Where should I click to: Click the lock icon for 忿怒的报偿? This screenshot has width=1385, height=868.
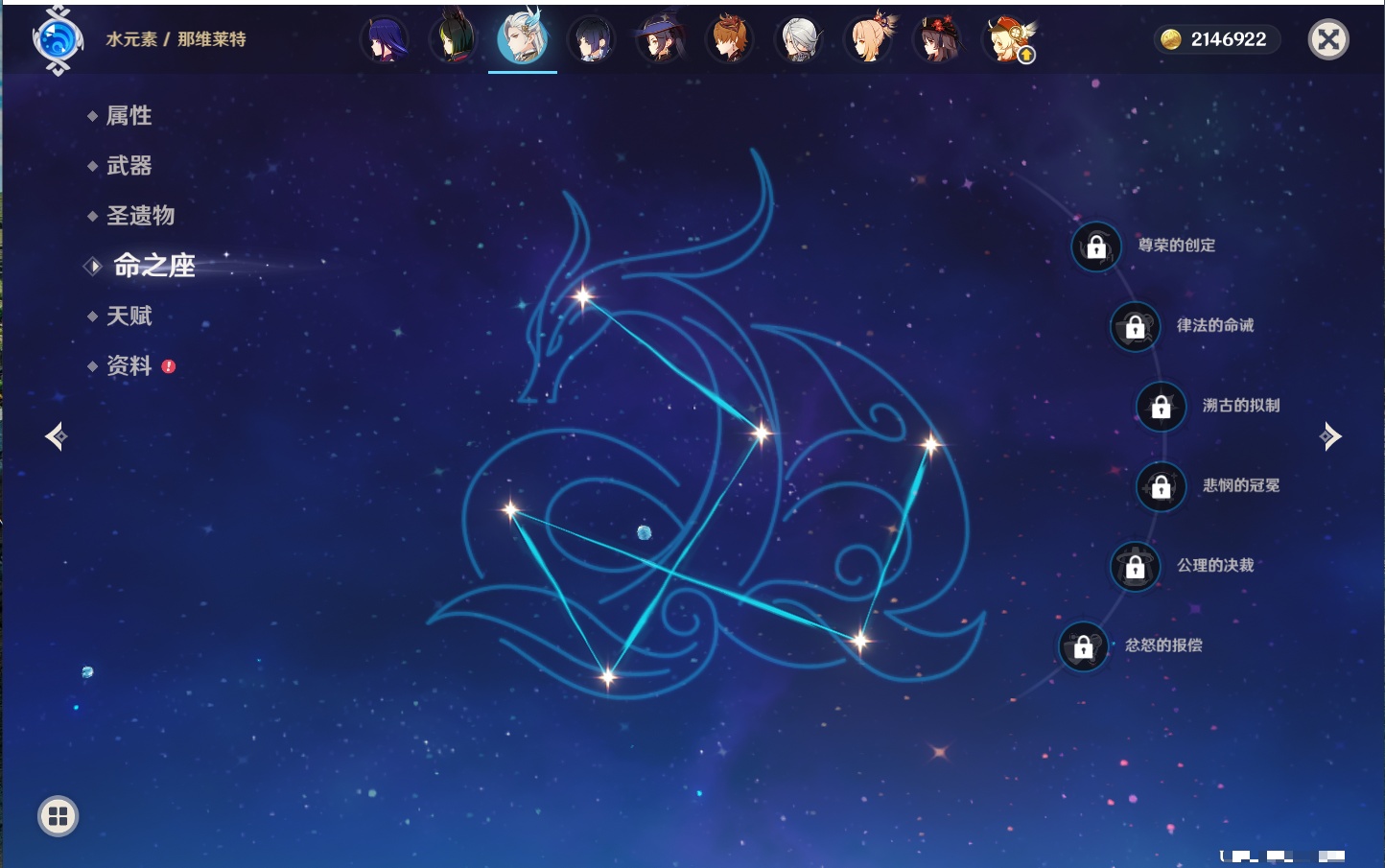click(1083, 646)
